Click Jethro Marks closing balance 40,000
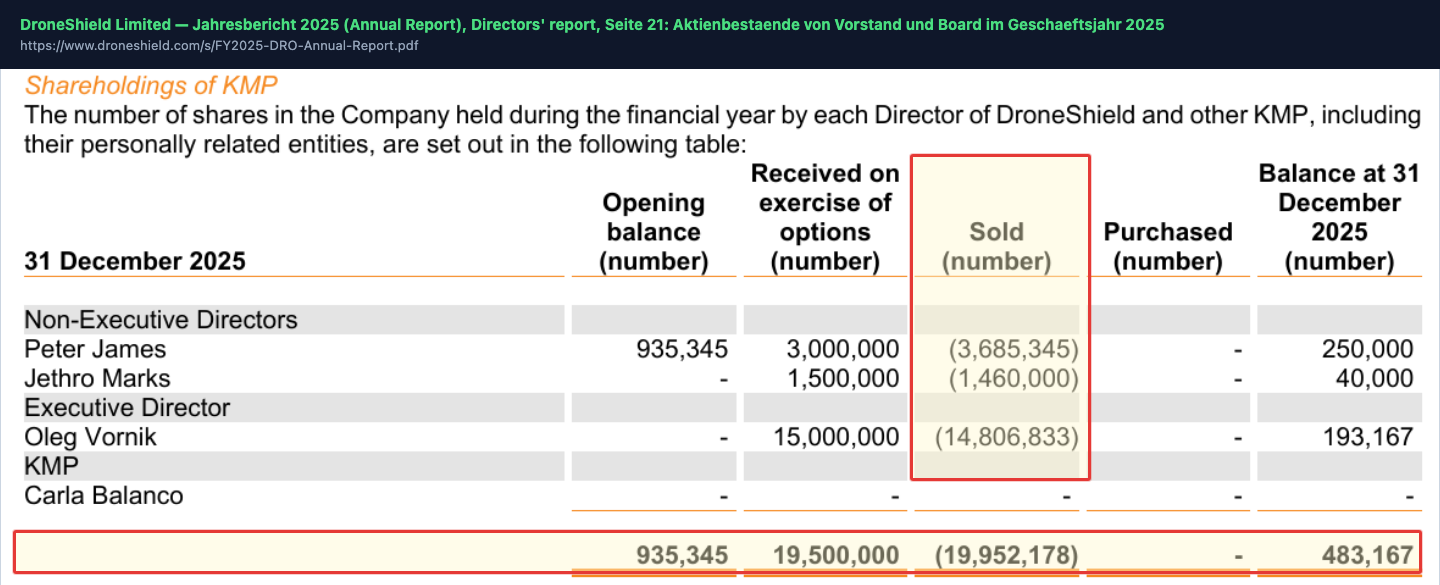 point(1375,378)
